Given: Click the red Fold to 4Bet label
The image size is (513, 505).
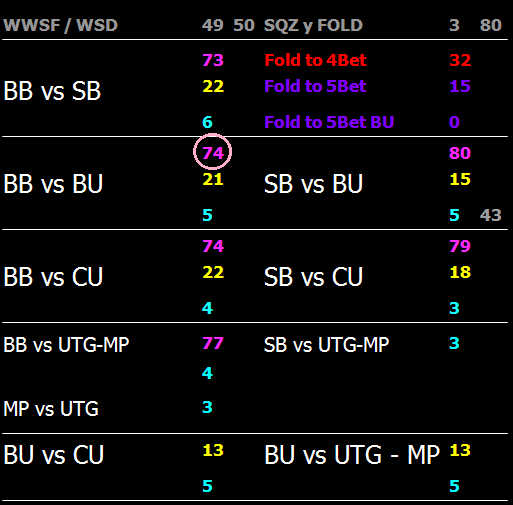Looking at the screenshot, I should pyautogui.click(x=315, y=60).
